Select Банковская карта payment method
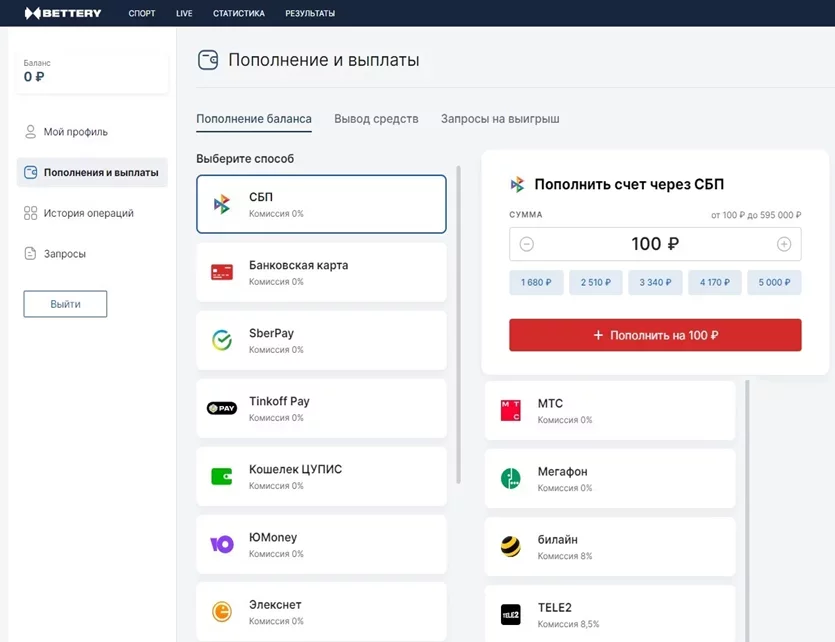 (x=321, y=272)
